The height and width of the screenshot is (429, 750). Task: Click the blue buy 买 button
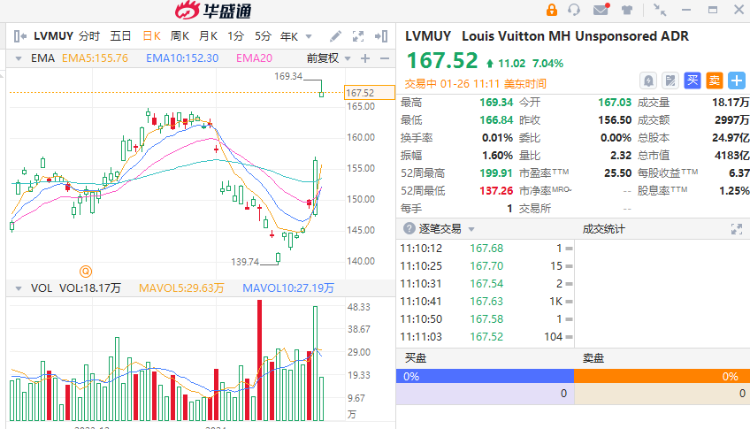pos(692,80)
